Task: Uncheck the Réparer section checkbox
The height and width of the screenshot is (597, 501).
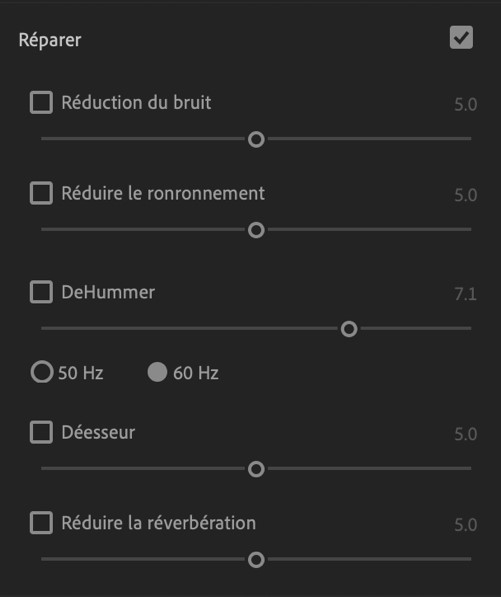Action: click(461, 37)
